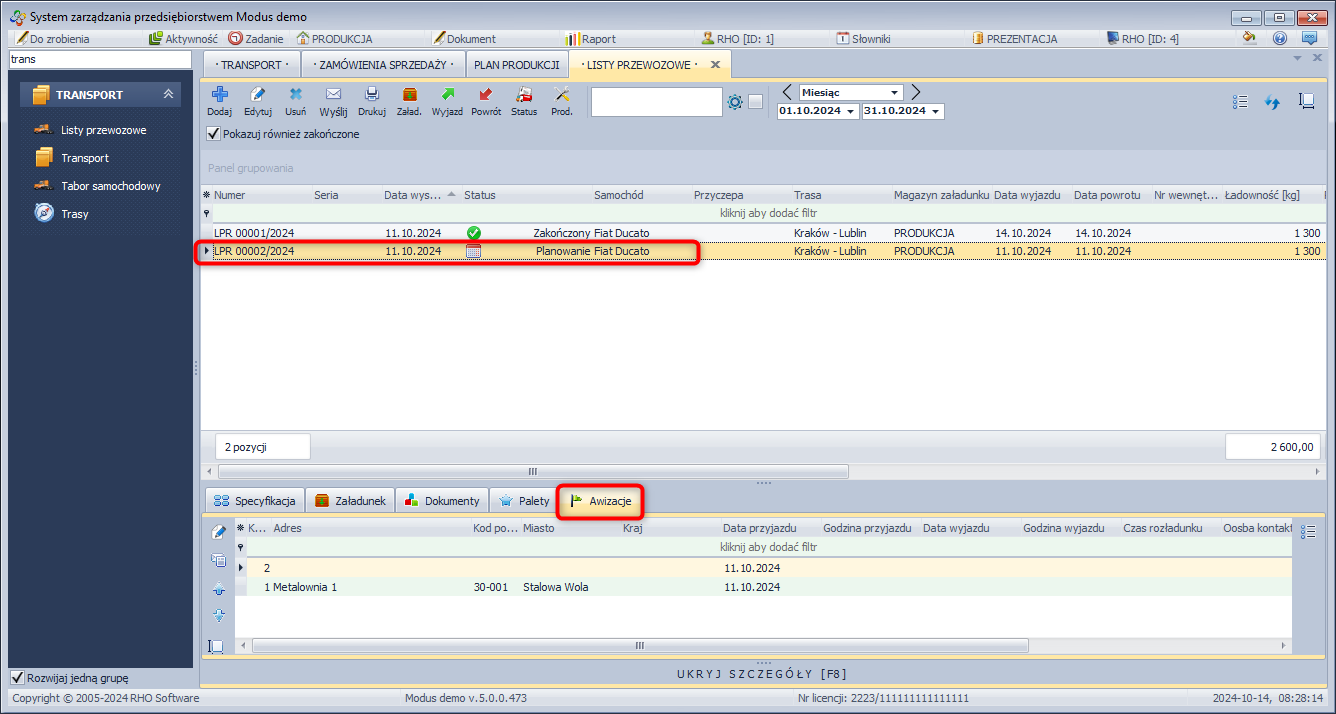Image resolution: width=1336 pixels, height=714 pixels.
Task: Click UKRYJ SZCZEGÓŁY [F8] bar
Action: point(766,674)
